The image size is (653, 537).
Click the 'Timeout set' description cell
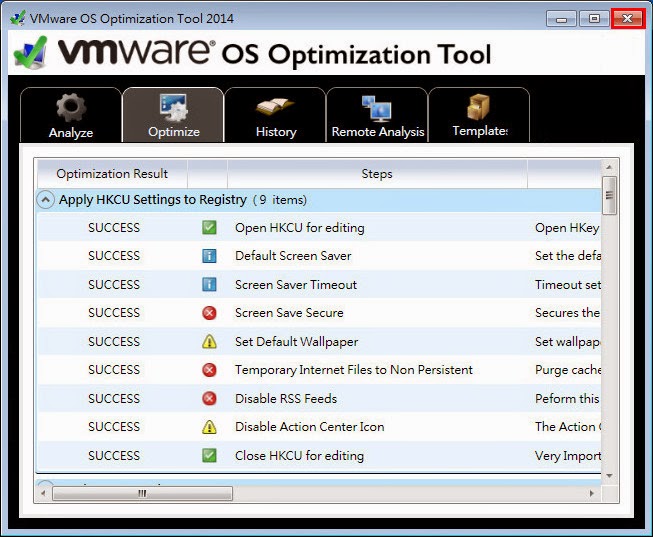coord(568,285)
